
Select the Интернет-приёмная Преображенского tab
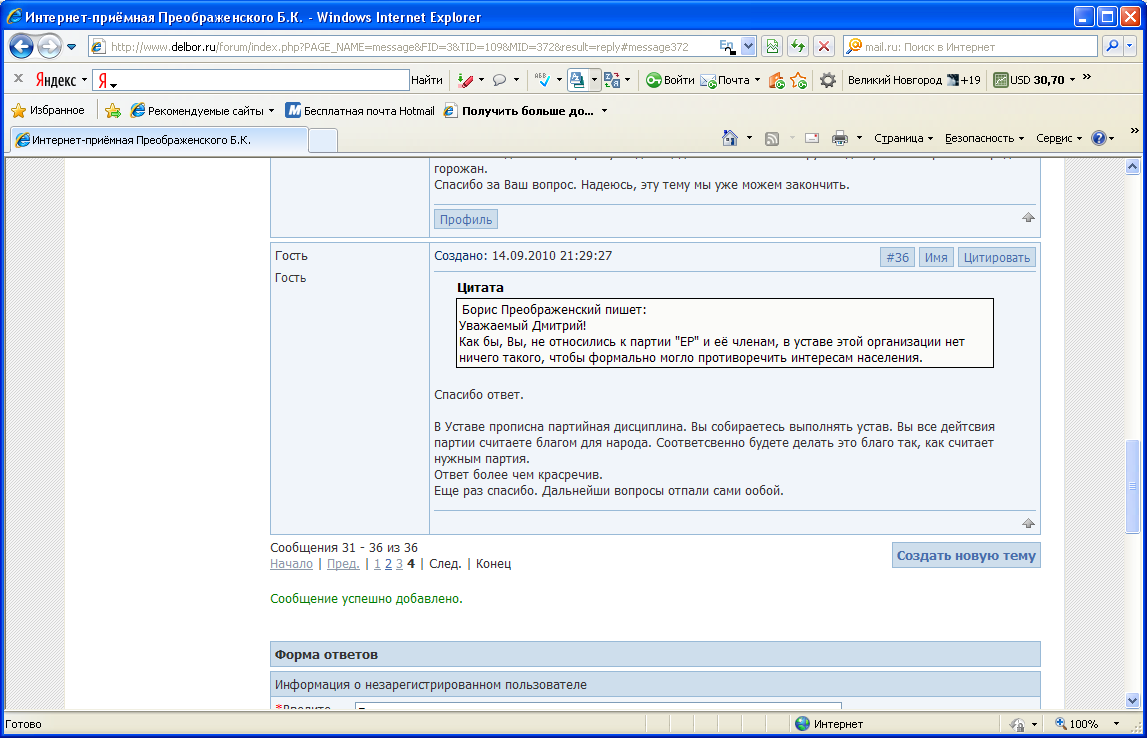[159, 140]
